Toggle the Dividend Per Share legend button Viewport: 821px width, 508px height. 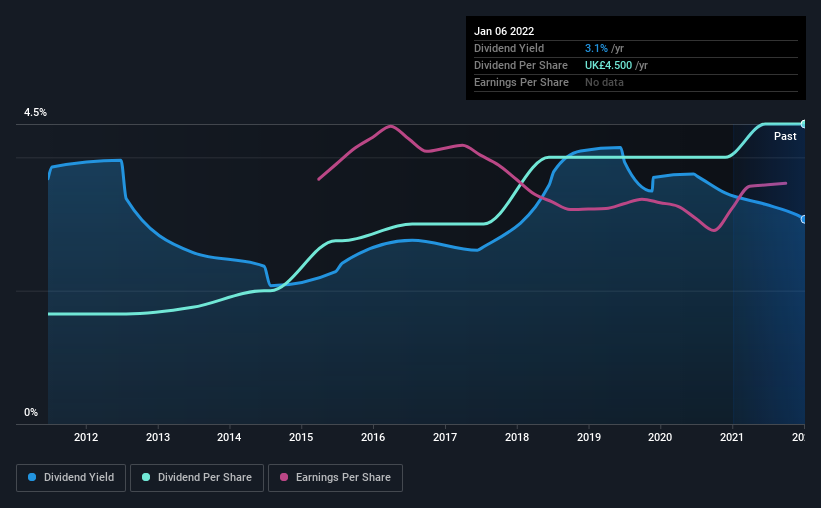pyautogui.click(x=197, y=478)
